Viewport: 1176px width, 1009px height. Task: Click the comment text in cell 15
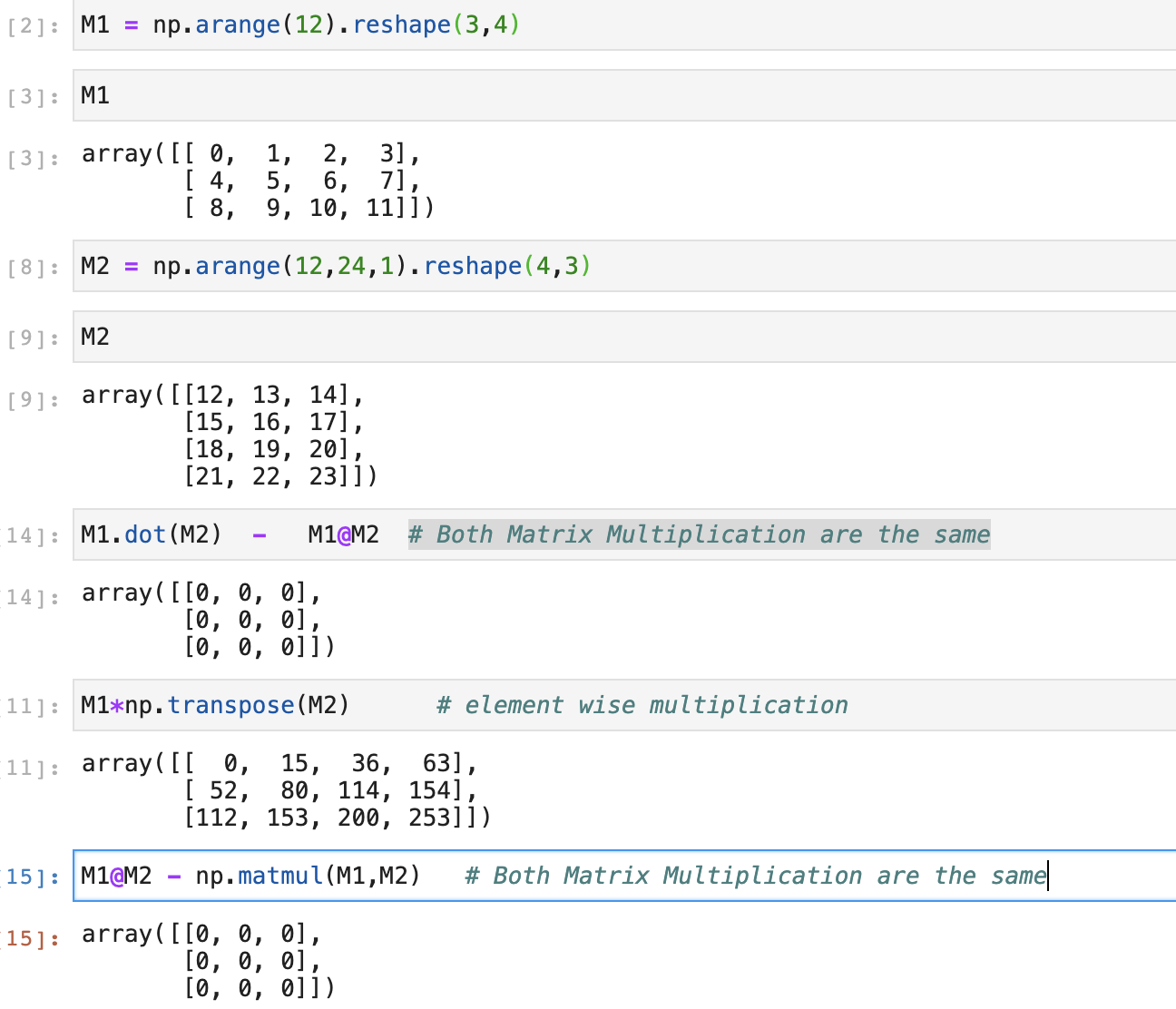pyautogui.click(x=755, y=876)
